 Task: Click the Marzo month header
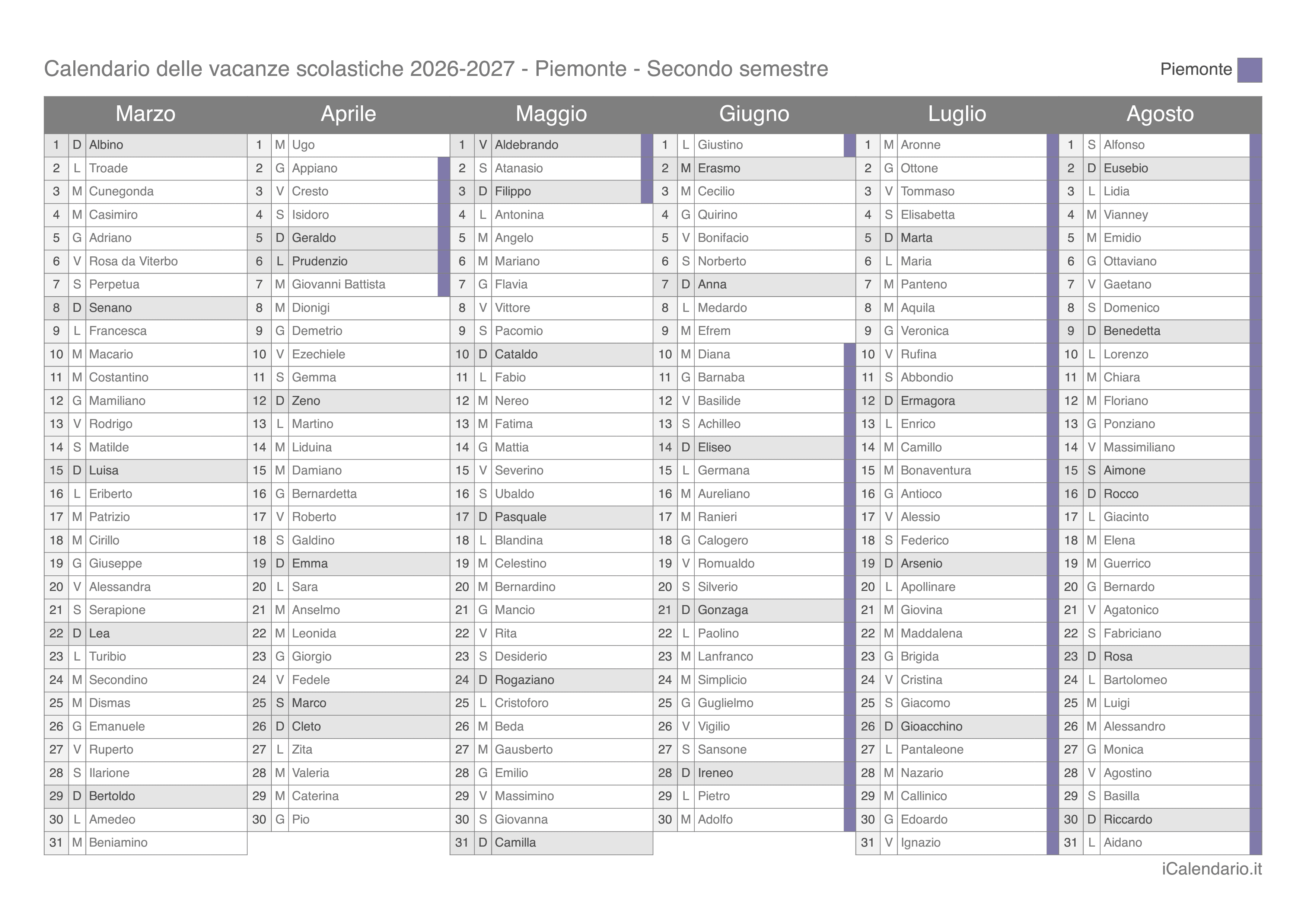(x=145, y=114)
